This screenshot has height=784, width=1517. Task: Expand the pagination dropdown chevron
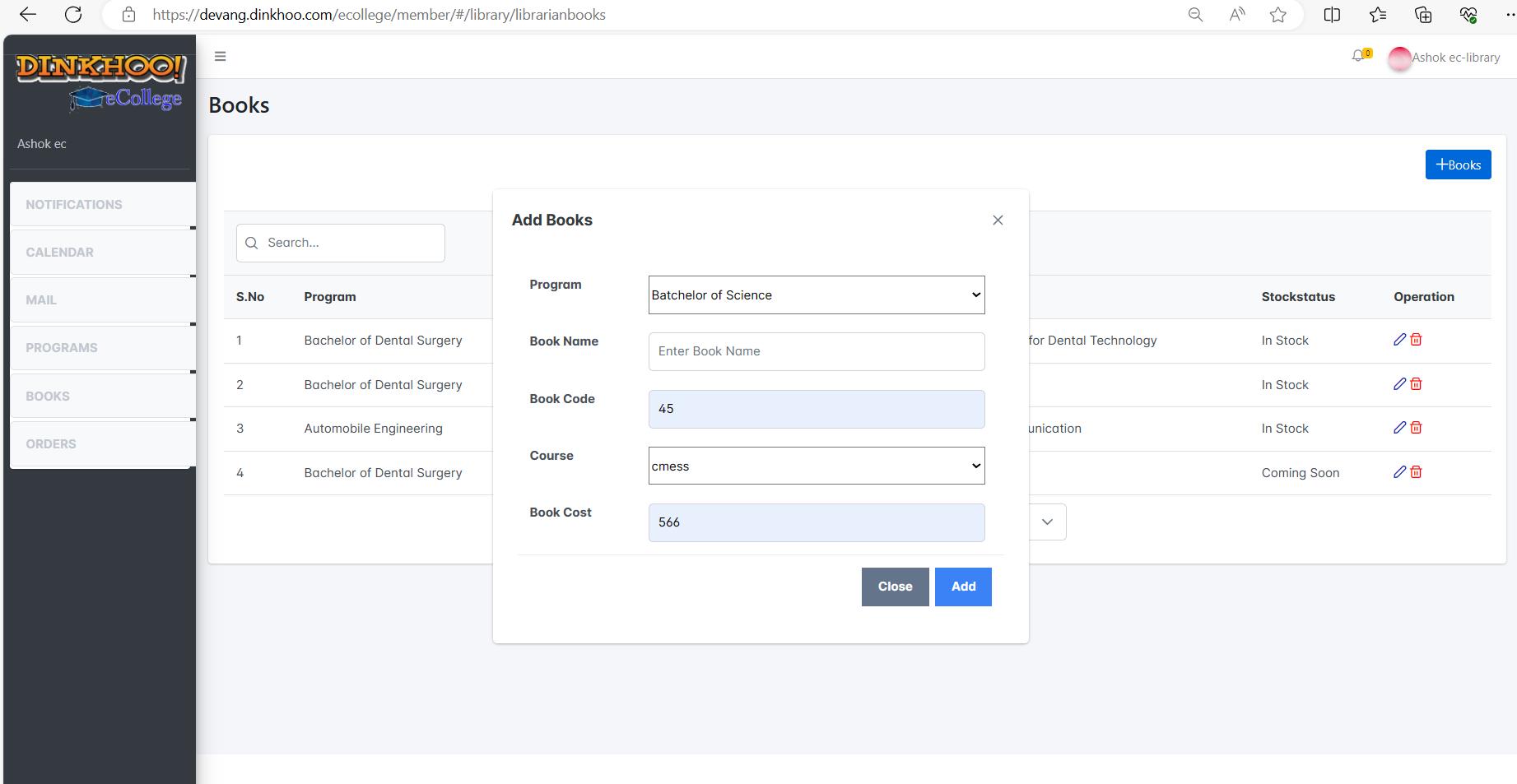tap(1047, 522)
